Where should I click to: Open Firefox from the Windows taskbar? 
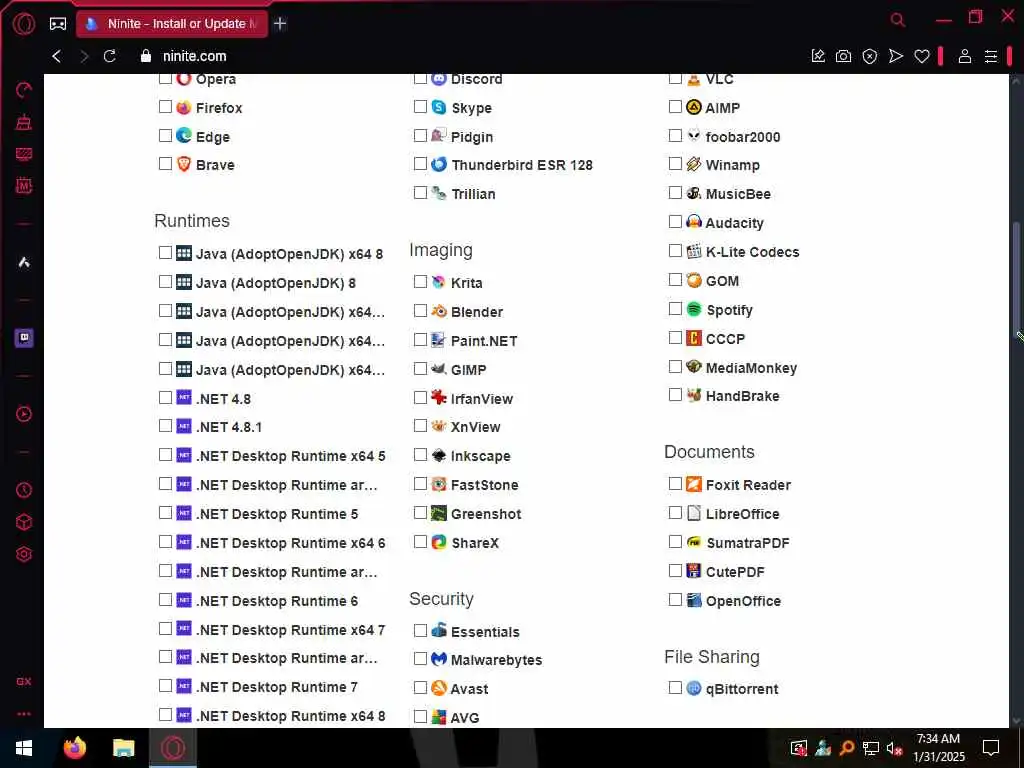[x=75, y=748]
